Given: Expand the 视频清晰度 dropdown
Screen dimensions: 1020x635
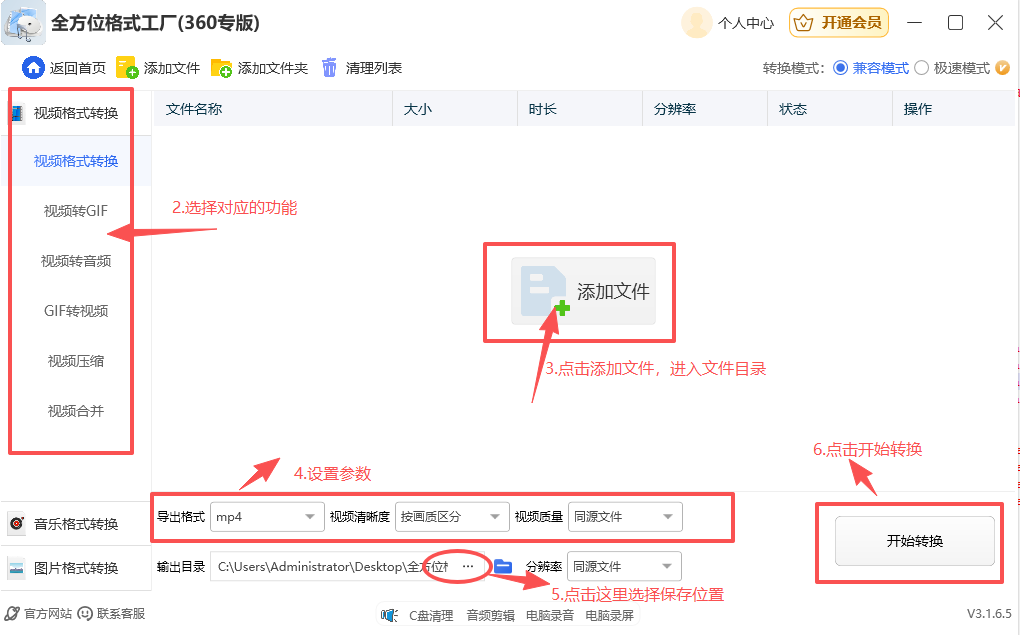Looking at the screenshot, I should [450, 516].
